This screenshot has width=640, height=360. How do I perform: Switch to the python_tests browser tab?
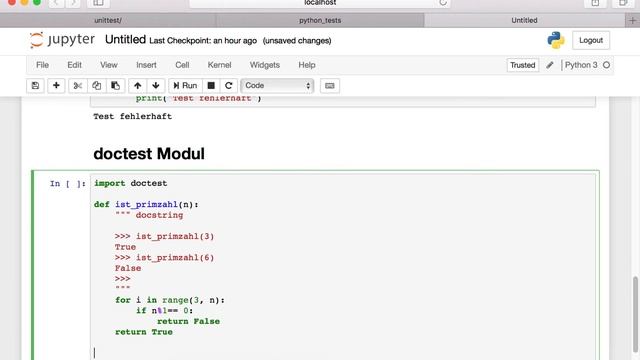tap(320, 20)
